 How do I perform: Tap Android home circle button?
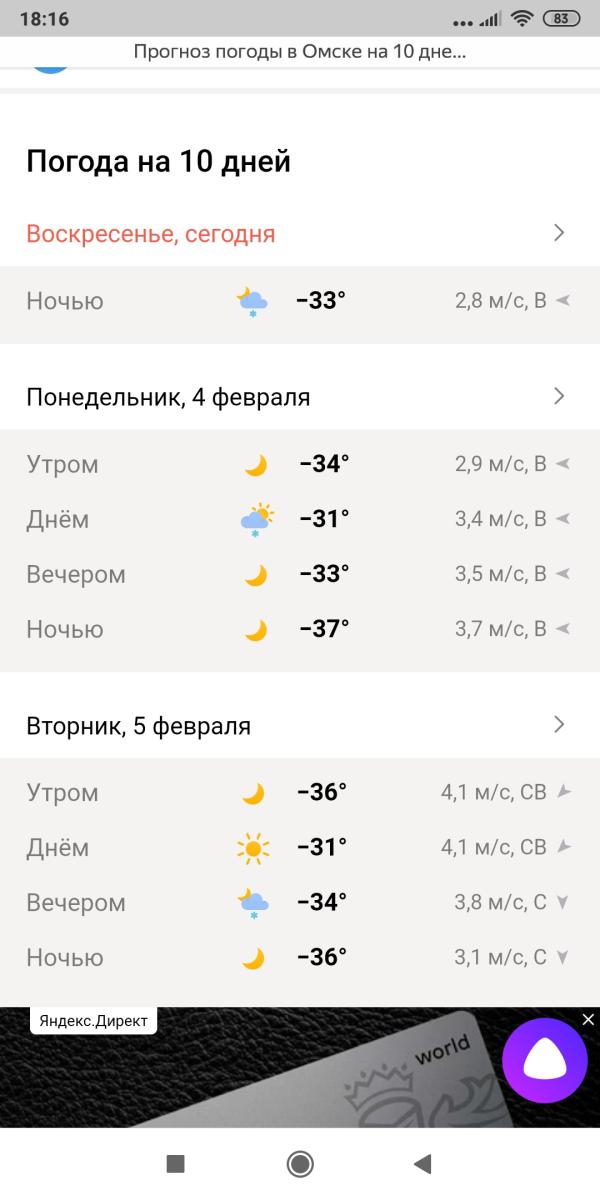[x=300, y=1164]
